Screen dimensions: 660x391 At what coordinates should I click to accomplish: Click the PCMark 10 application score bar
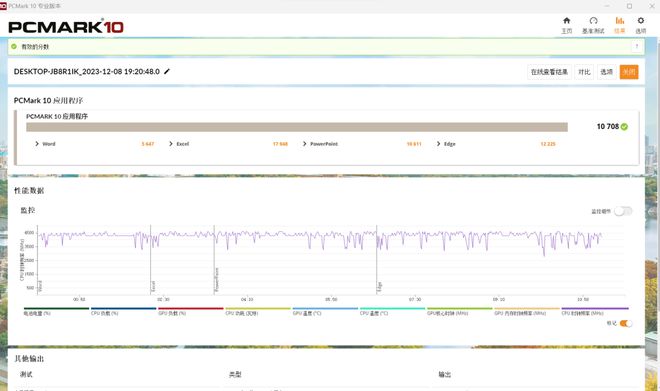[x=297, y=127]
